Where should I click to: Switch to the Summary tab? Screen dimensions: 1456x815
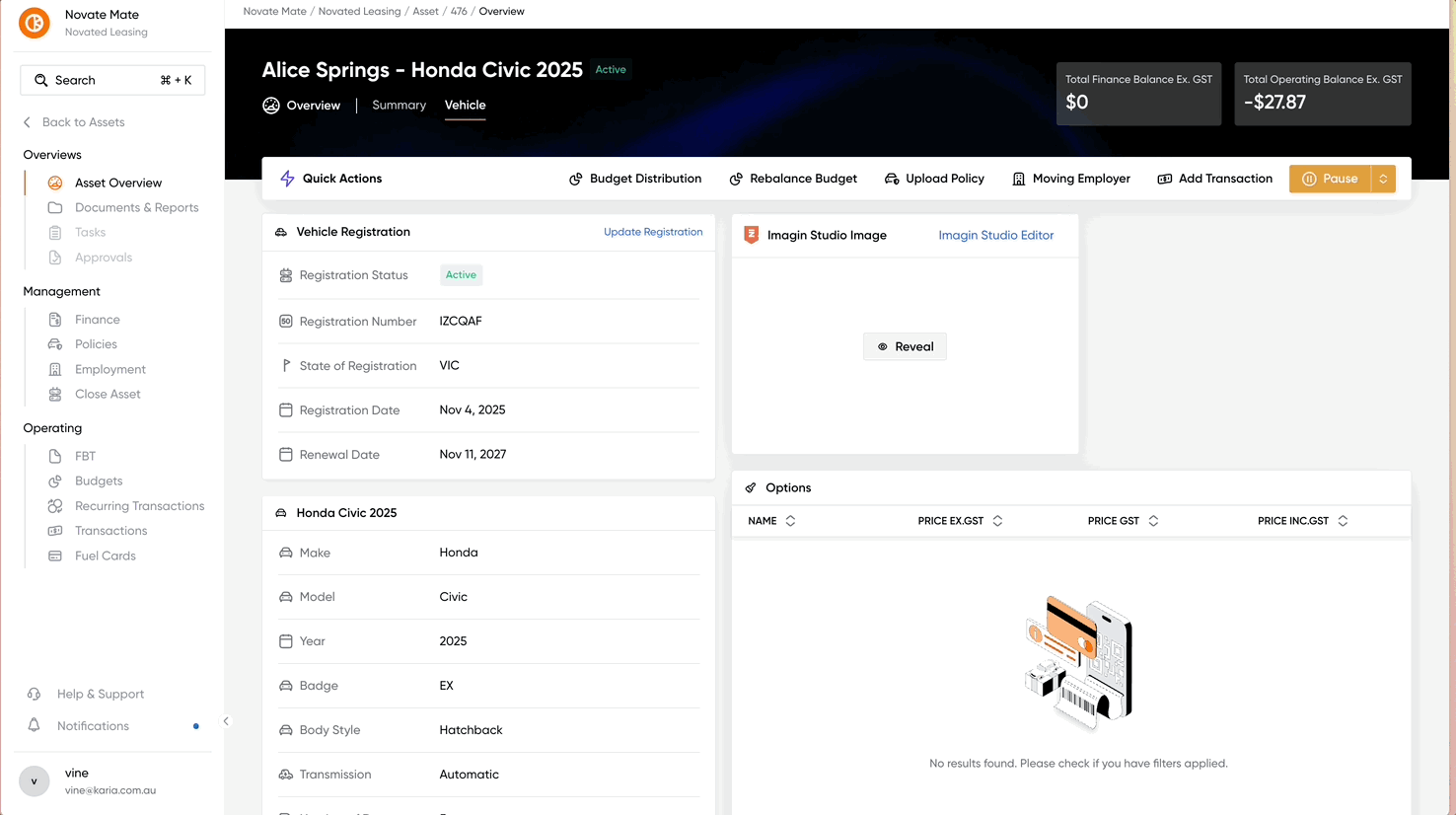click(400, 105)
